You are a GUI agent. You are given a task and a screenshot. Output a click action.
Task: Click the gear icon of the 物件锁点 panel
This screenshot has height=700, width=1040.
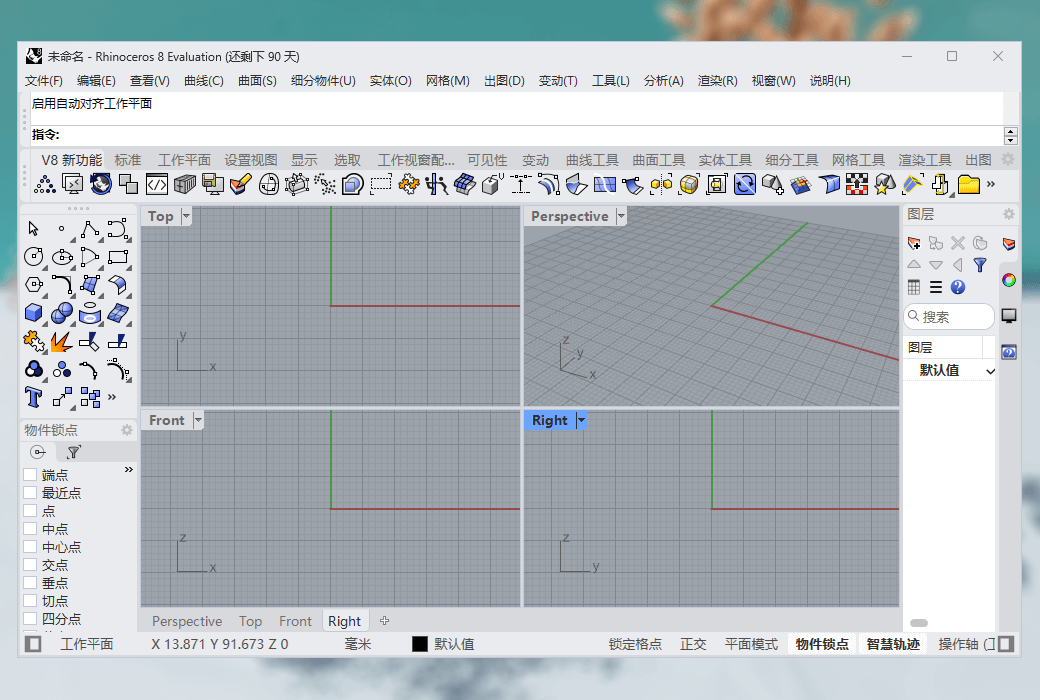pos(127,430)
